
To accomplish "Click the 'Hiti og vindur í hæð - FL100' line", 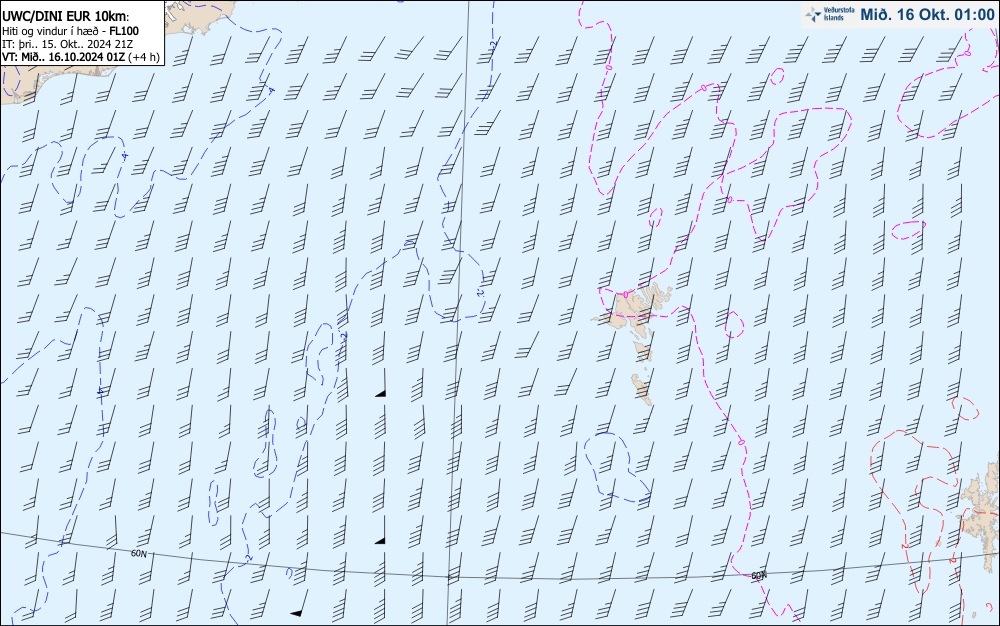I will [70, 31].
